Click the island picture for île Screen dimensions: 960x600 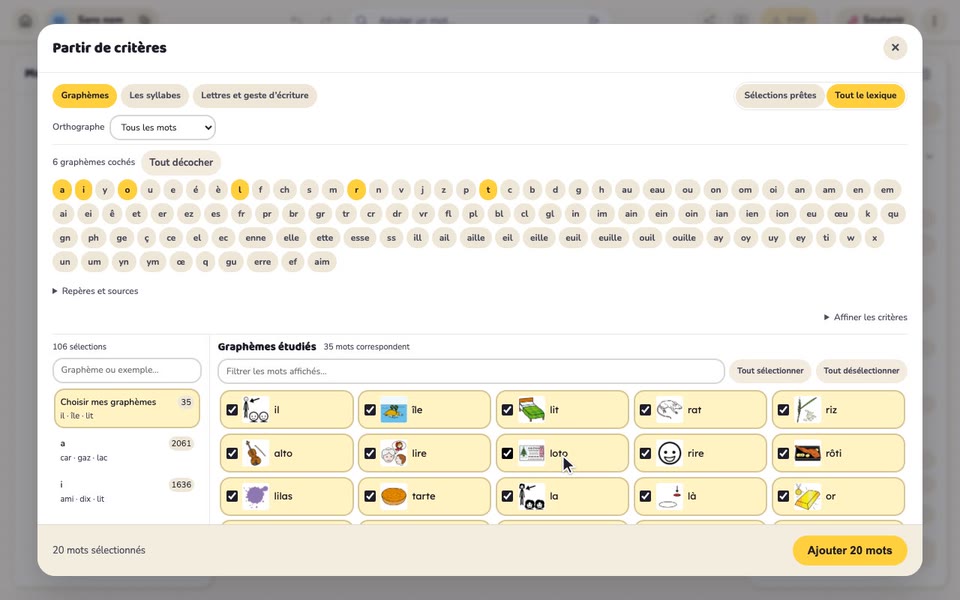pos(394,410)
